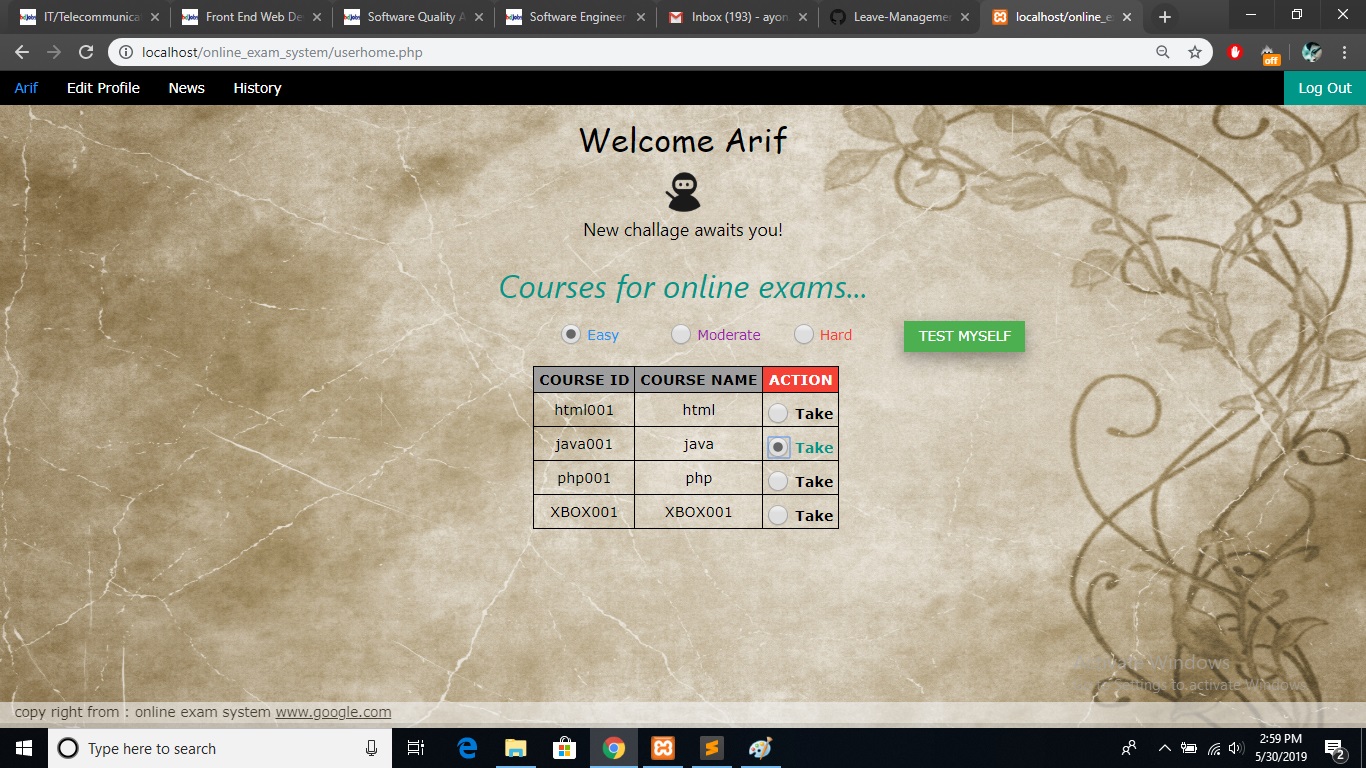This screenshot has height=768, width=1366.
Task: Open Microsoft Edge from the taskbar
Action: click(x=466, y=748)
